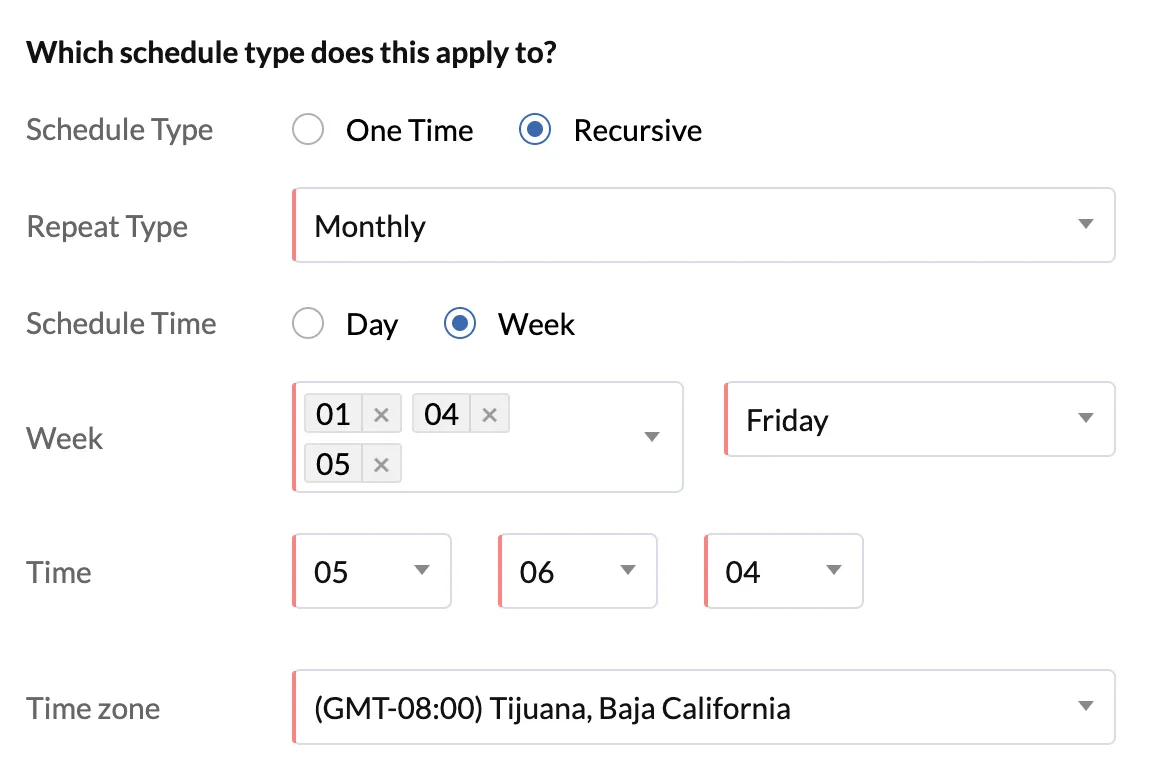The width and height of the screenshot is (1161, 763).
Task: Click the 01 week tag label
Action: tap(333, 414)
